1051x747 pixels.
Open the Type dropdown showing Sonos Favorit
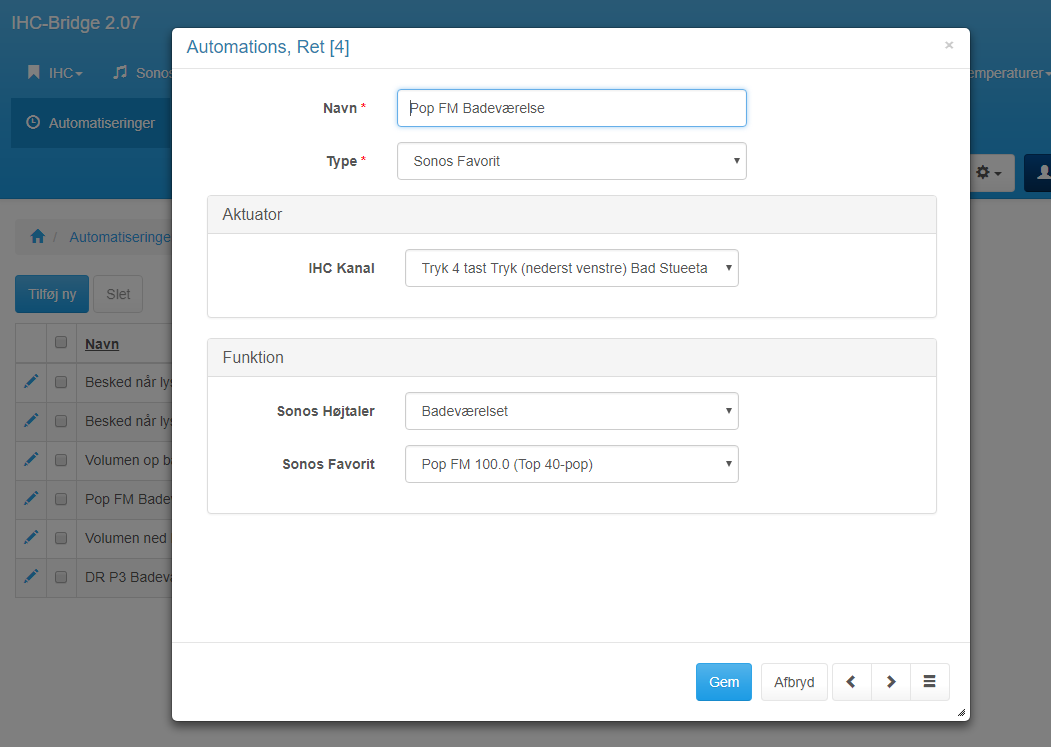tap(571, 161)
